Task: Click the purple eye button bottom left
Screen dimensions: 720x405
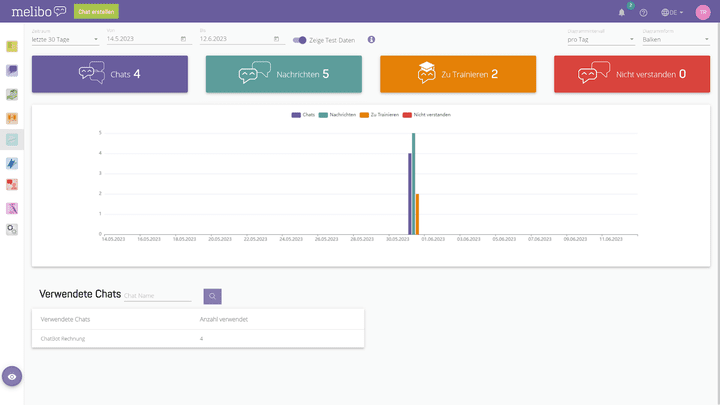Action: click(x=12, y=376)
